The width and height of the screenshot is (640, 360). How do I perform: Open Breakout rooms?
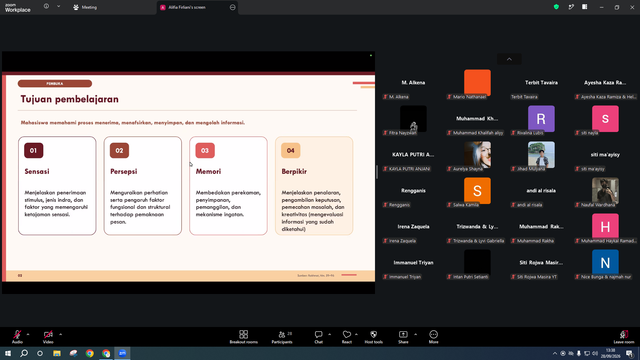(x=244, y=337)
